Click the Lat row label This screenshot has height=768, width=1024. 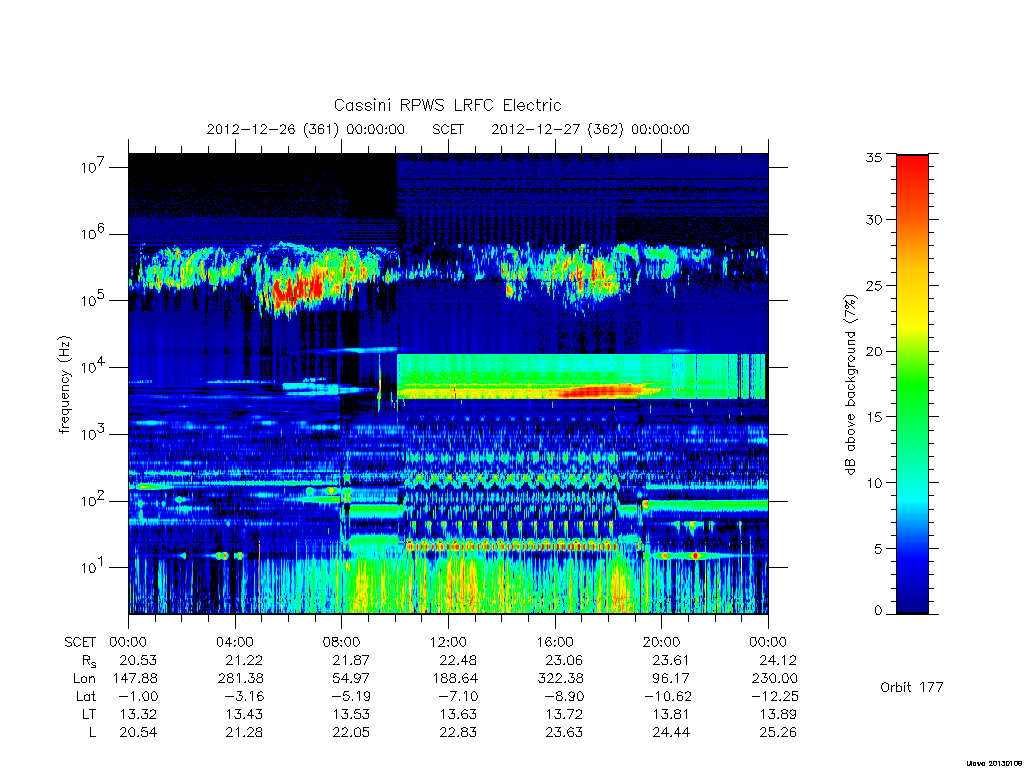coord(86,696)
